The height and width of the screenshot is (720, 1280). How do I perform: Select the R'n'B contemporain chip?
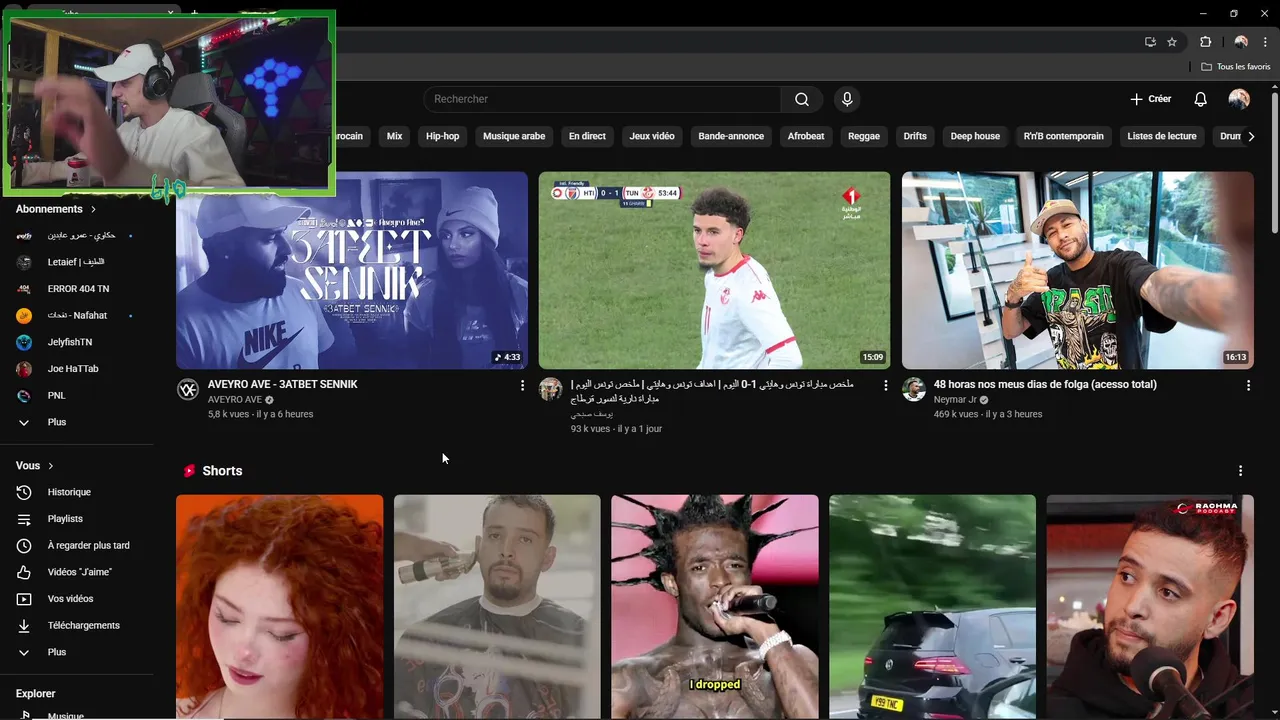(1064, 136)
